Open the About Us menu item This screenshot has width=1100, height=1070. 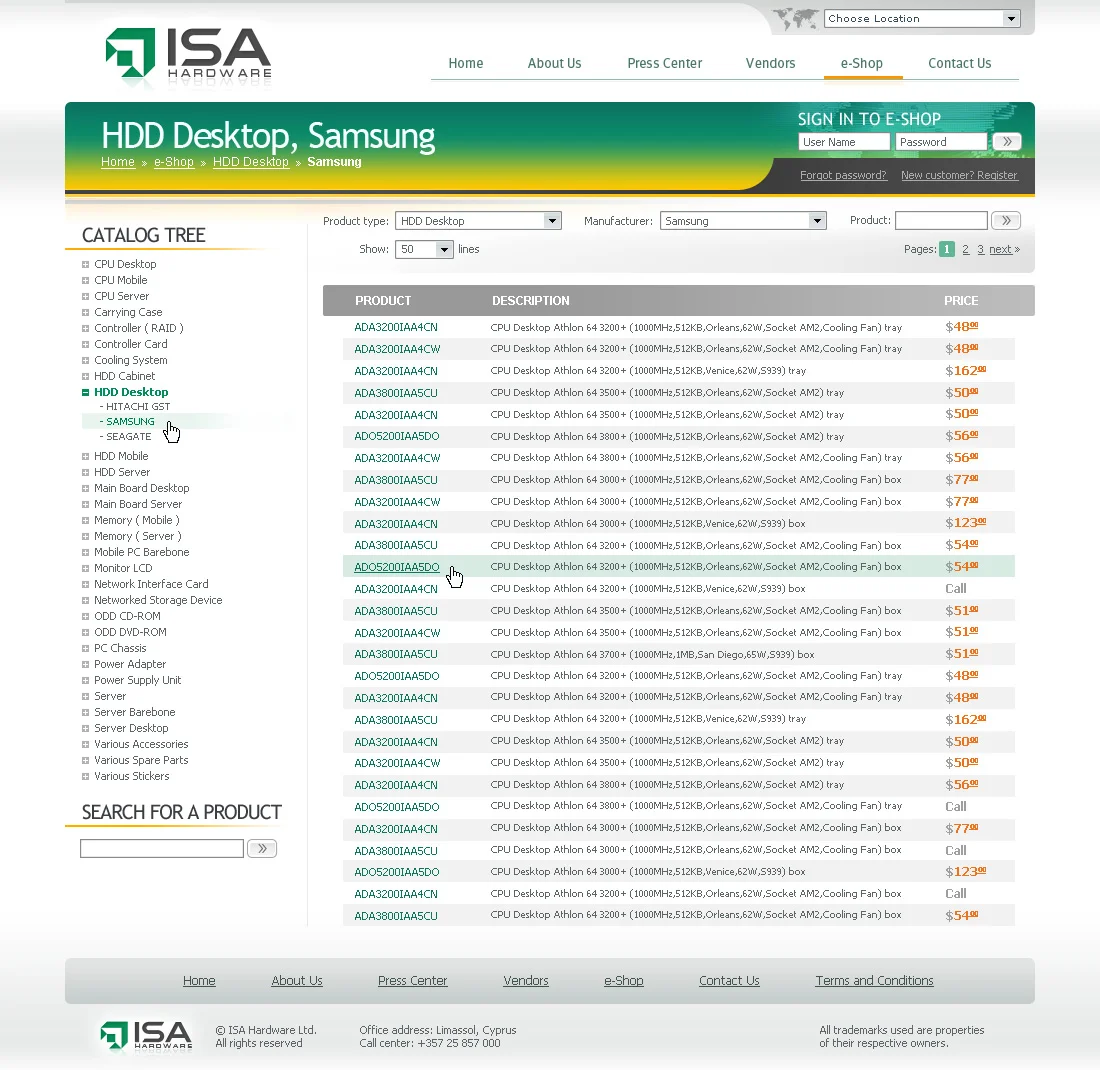tap(554, 63)
